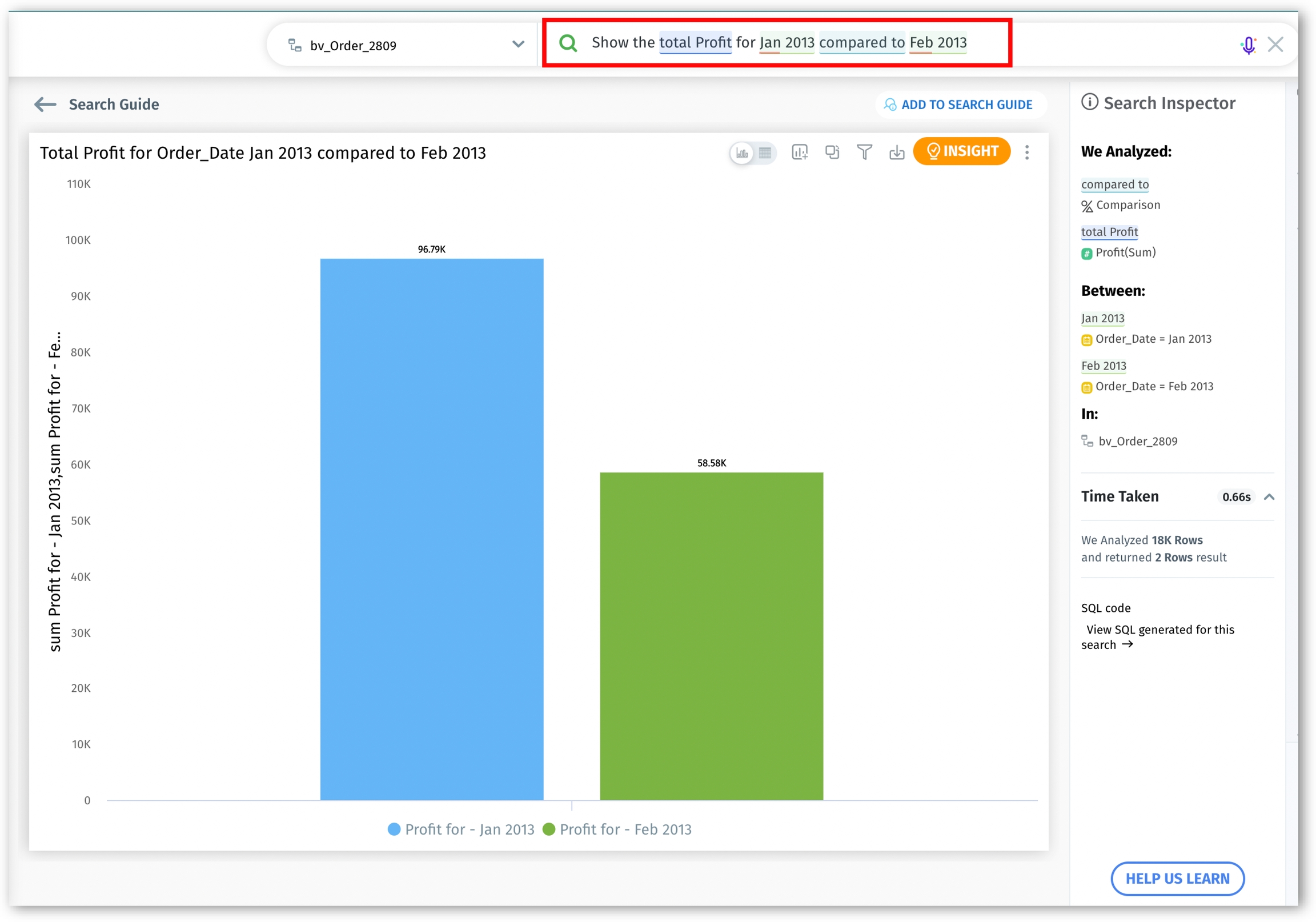Click the add chart to dashboard icon
This screenshot has height=922, width=1316.
pyautogui.click(x=800, y=152)
